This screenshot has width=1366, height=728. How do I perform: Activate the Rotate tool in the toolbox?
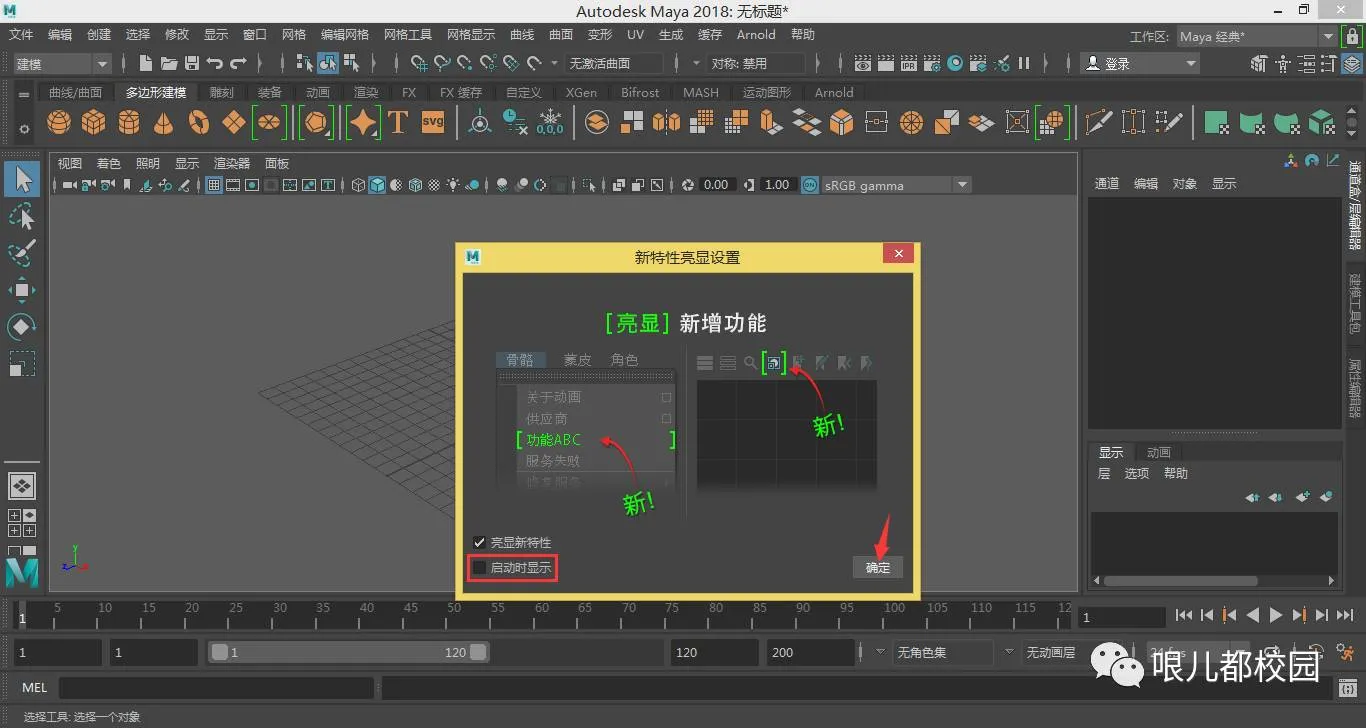click(22, 326)
